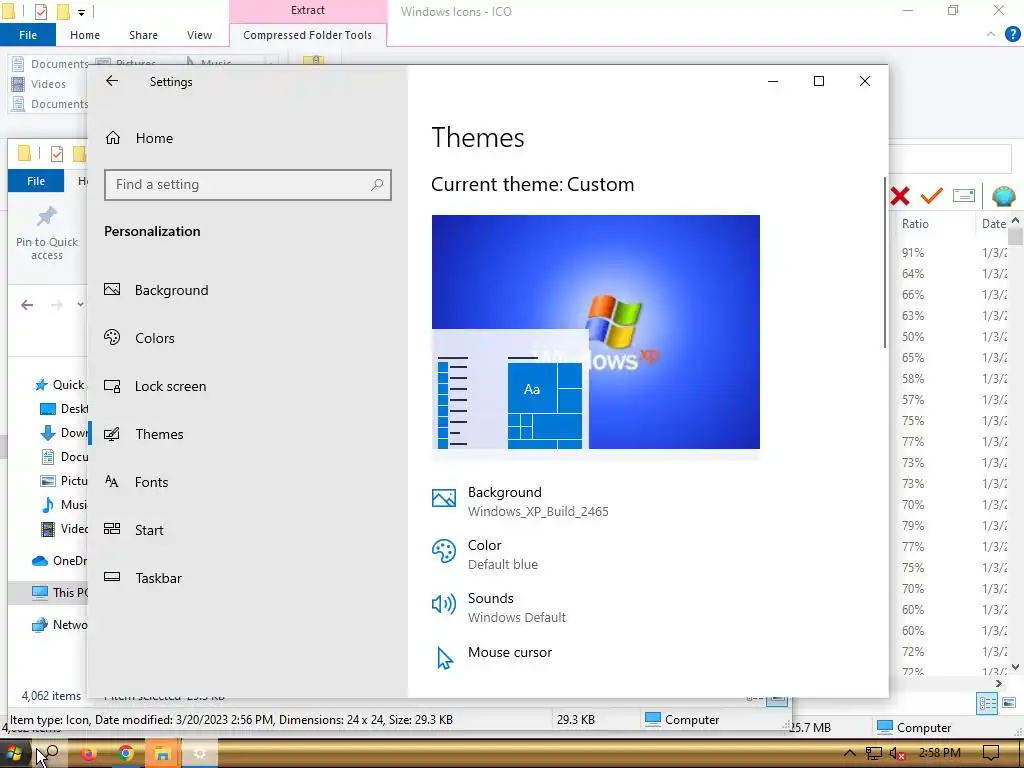Sort the archive list by the Date column
1024x768 pixels.
993,223
